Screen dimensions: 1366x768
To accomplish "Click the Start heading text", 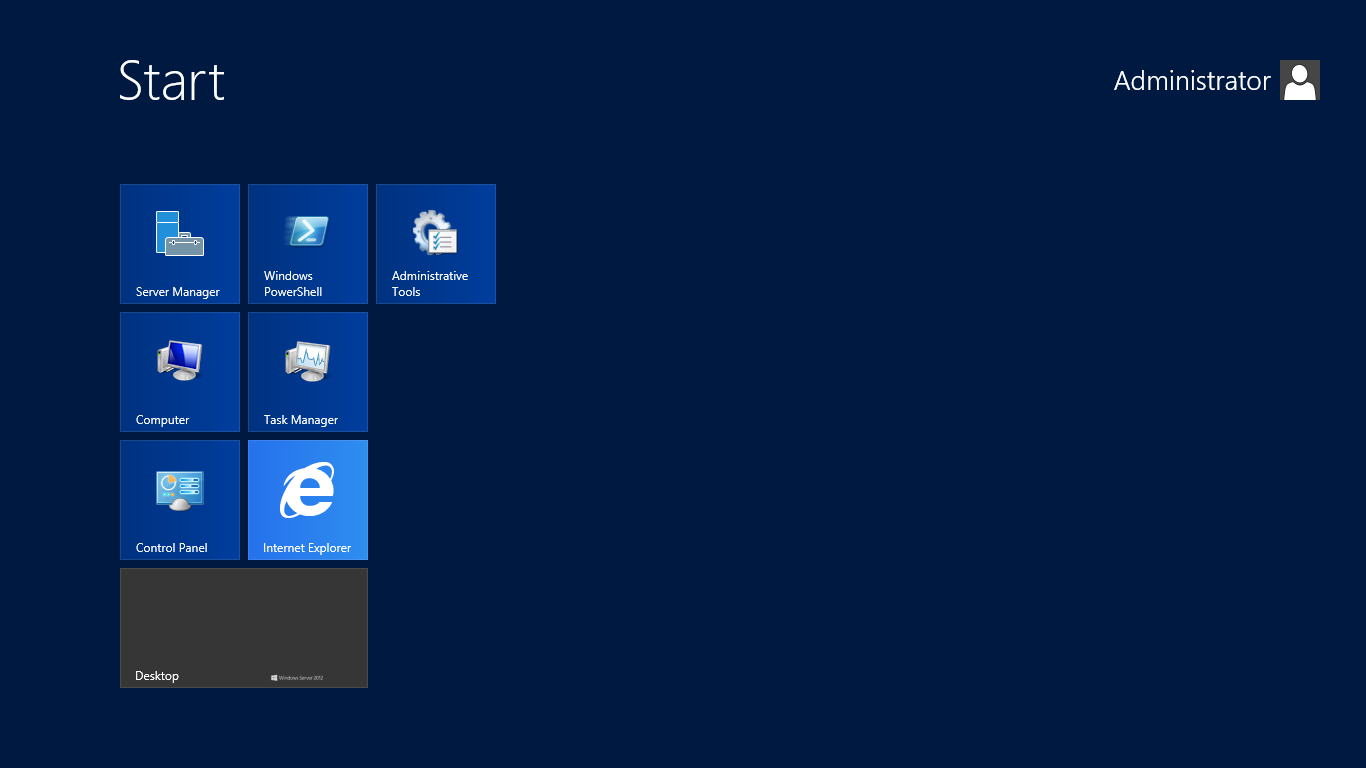I will tap(172, 80).
